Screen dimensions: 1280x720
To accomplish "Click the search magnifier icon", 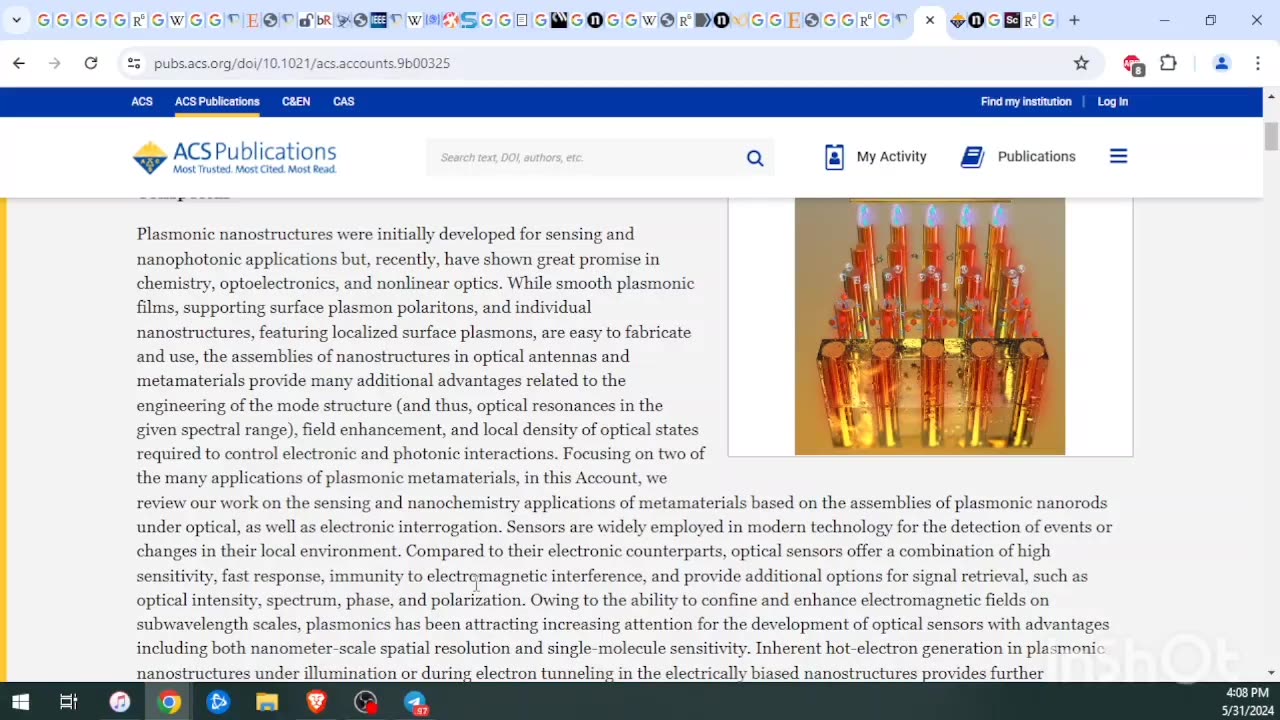I will tap(755, 158).
